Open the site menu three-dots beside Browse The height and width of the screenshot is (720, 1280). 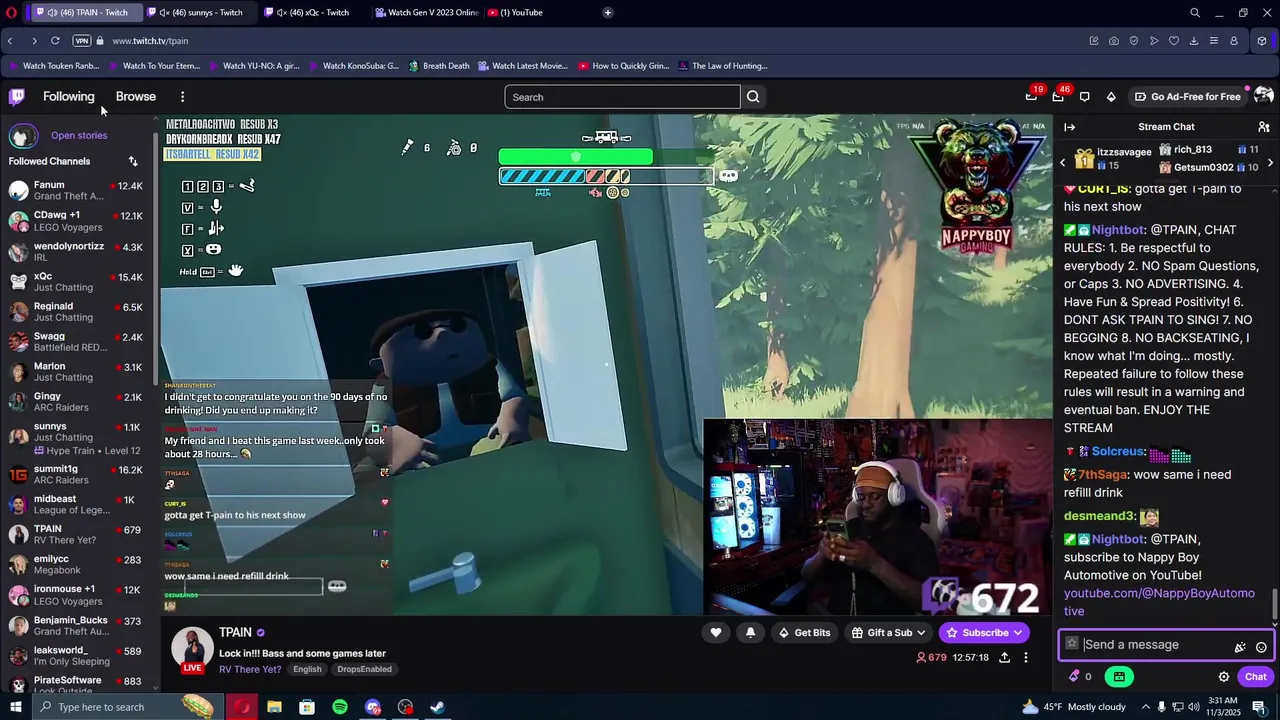pos(182,97)
